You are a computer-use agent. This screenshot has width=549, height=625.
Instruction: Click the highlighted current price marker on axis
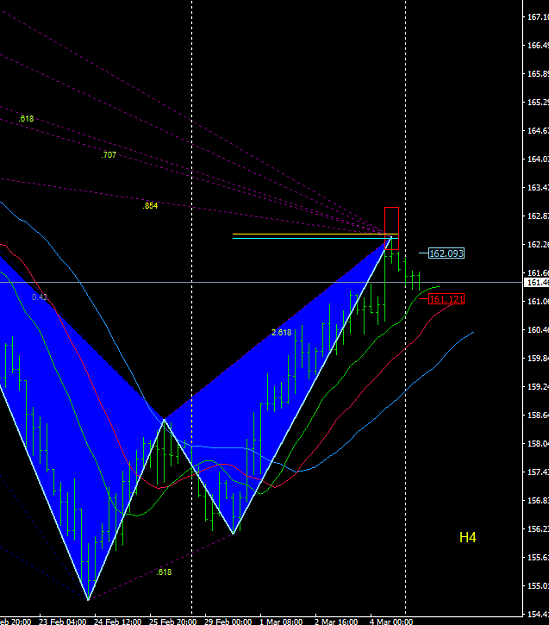[536, 283]
